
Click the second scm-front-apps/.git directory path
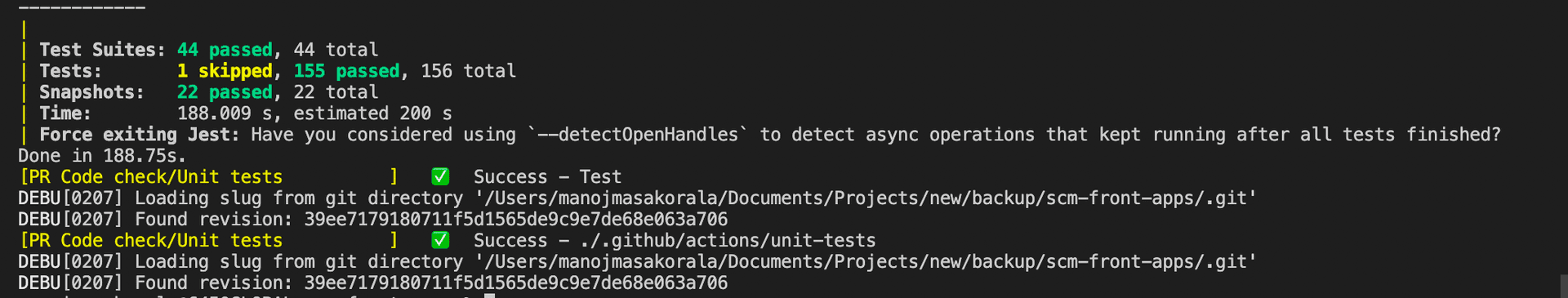(x=866, y=261)
